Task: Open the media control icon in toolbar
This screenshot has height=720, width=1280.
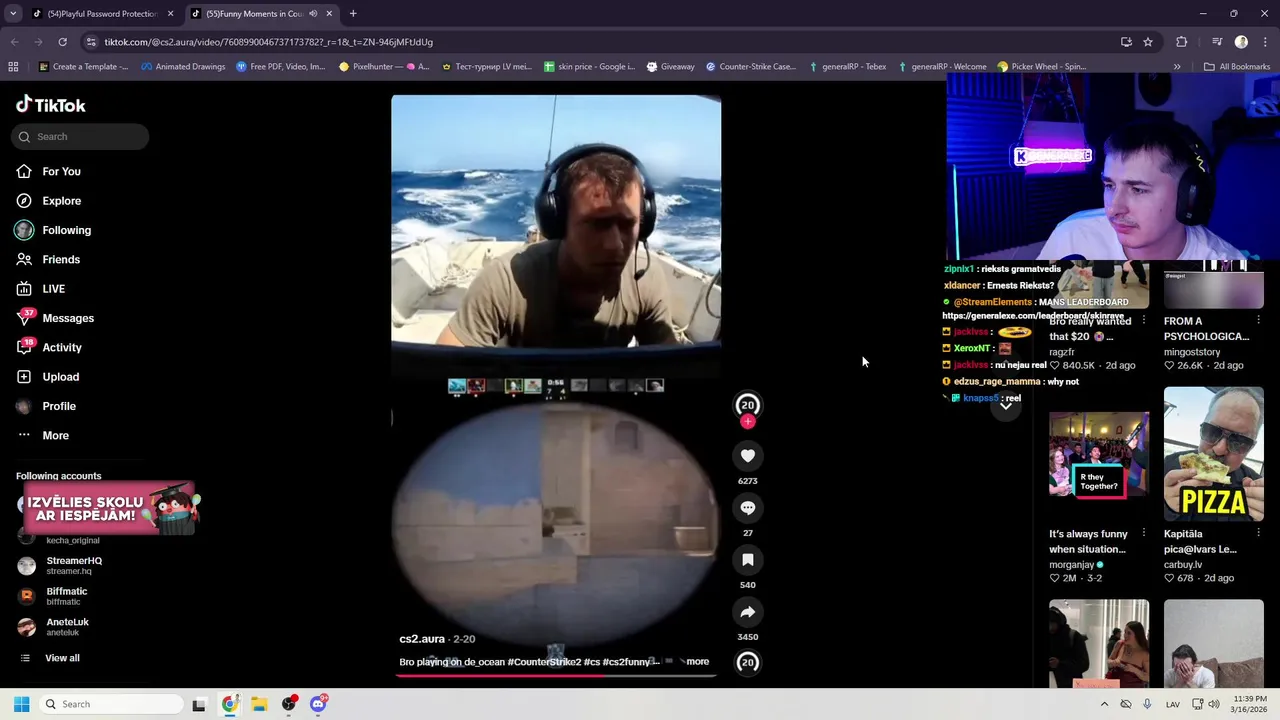Action: [1217, 42]
